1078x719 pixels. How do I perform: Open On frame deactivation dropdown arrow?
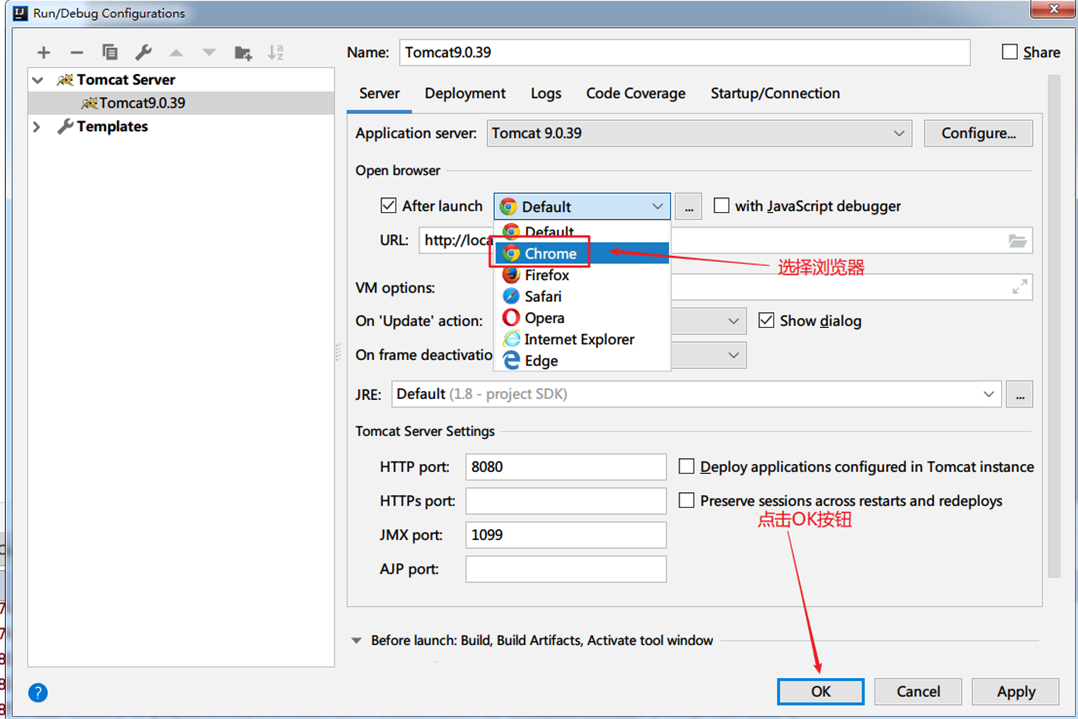(x=734, y=355)
